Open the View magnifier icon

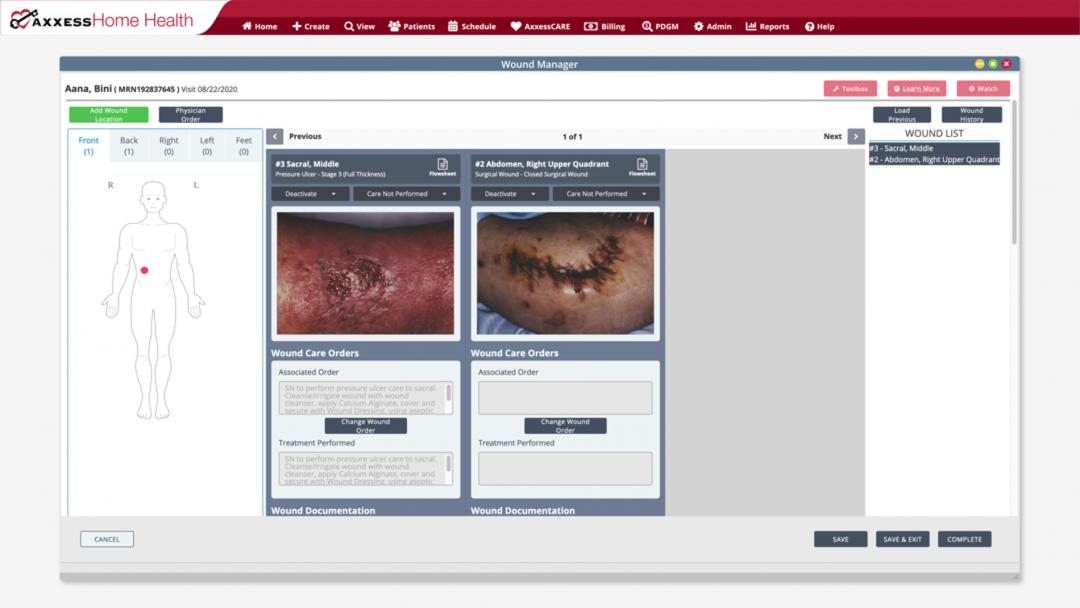click(347, 26)
